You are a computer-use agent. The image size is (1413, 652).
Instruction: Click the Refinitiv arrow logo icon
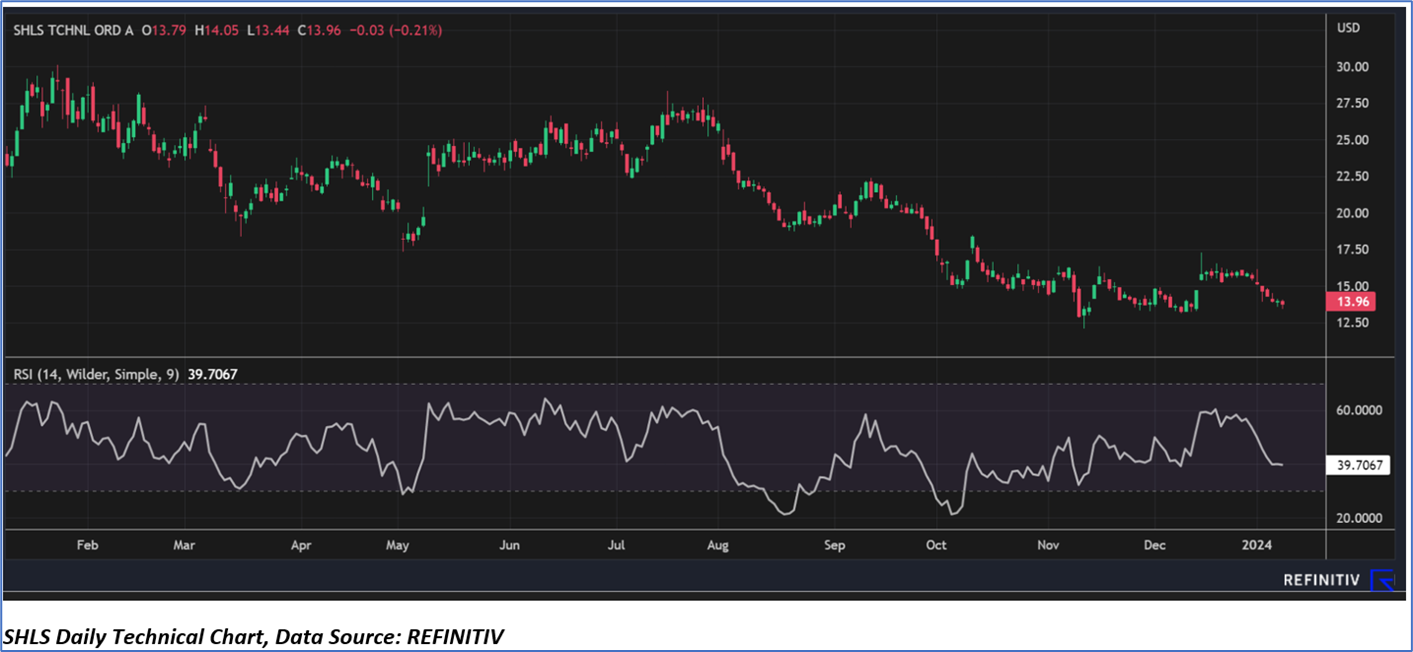(1382, 580)
